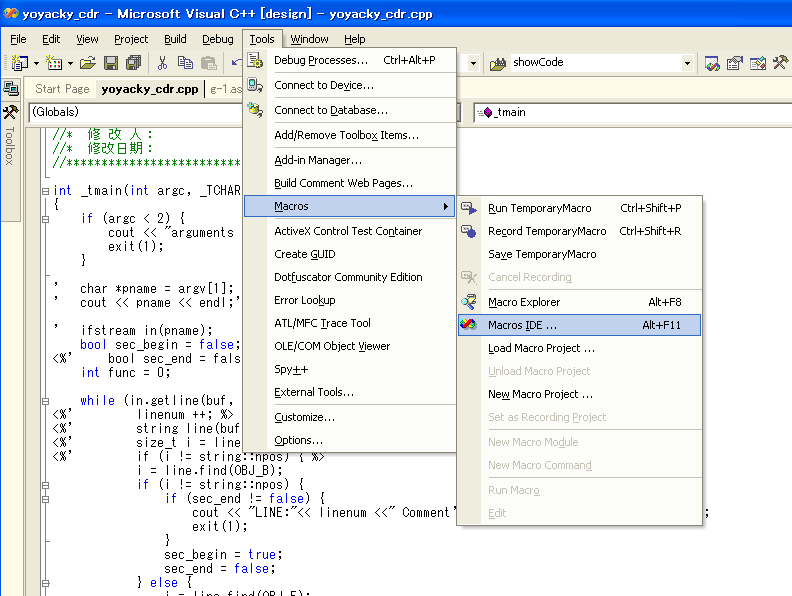Launch ActiveX Control Test Container
Image resolution: width=792 pixels, height=596 pixels.
(x=350, y=231)
